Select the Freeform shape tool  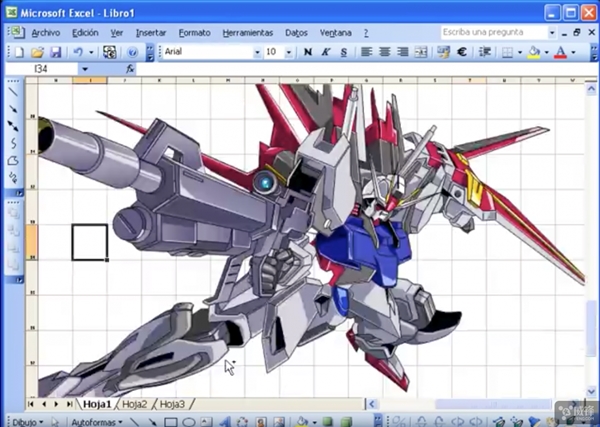tap(14, 160)
